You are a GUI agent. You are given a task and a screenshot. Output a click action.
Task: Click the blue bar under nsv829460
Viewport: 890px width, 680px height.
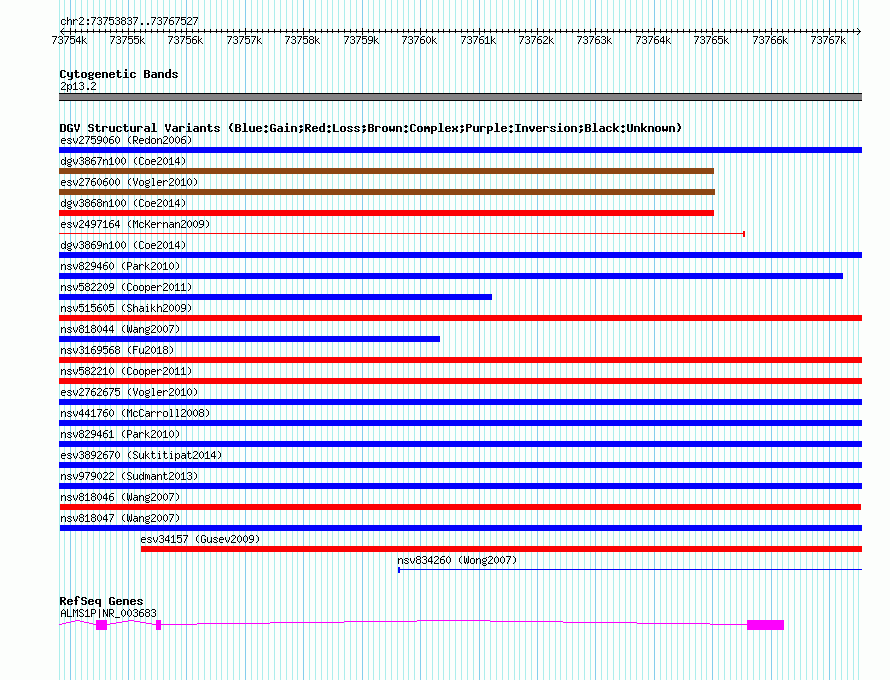tap(451, 276)
